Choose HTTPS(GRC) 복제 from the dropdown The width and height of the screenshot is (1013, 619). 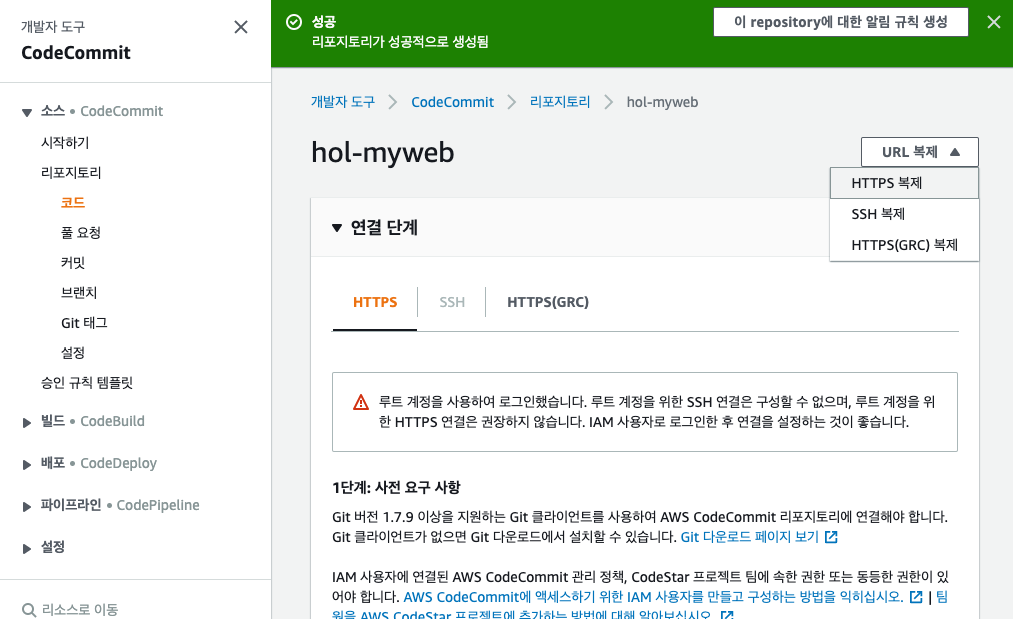[904, 245]
